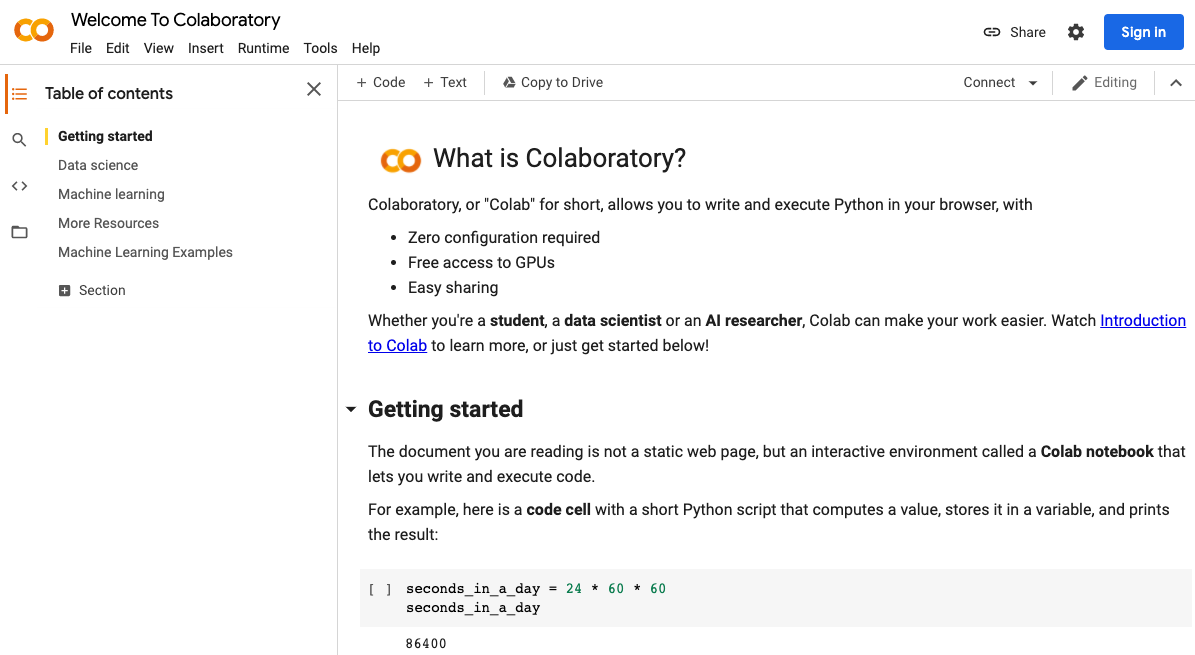Image resolution: width=1195 pixels, height=655 pixels.
Task: Click the Welcome To Colaboratory notebook title
Action: coord(175,20)
